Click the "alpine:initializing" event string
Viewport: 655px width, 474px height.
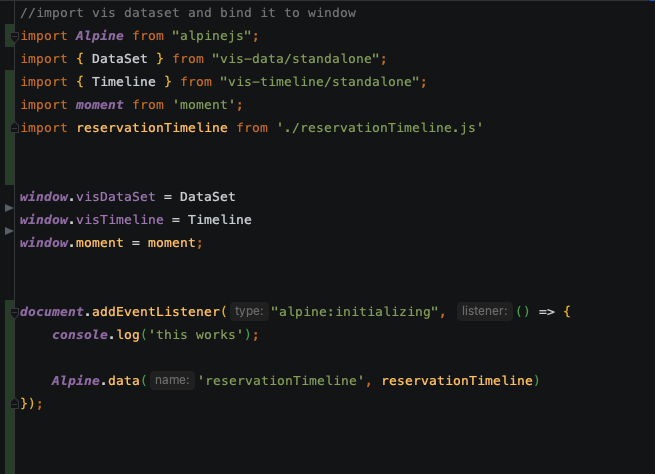[x=355, y=312]
